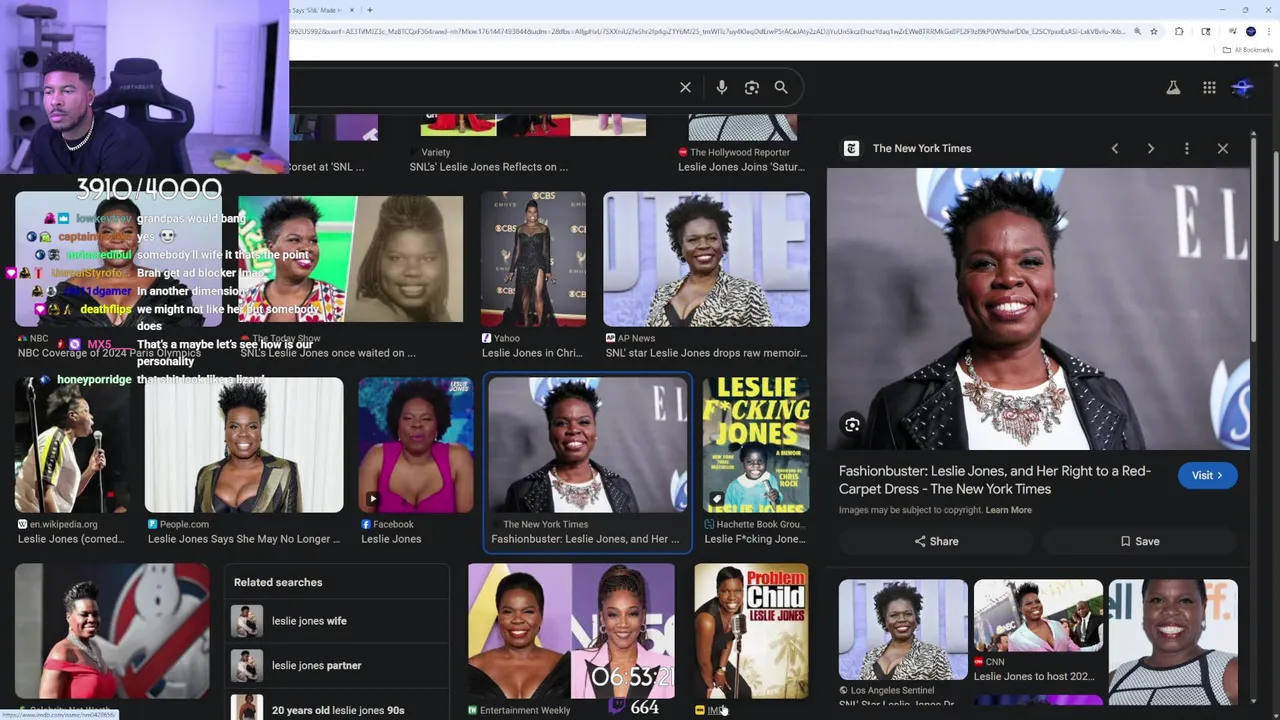The image size is (1280, 720).
Task: Open Los Angeles Sentinel related image
Action: coord(903,630)
